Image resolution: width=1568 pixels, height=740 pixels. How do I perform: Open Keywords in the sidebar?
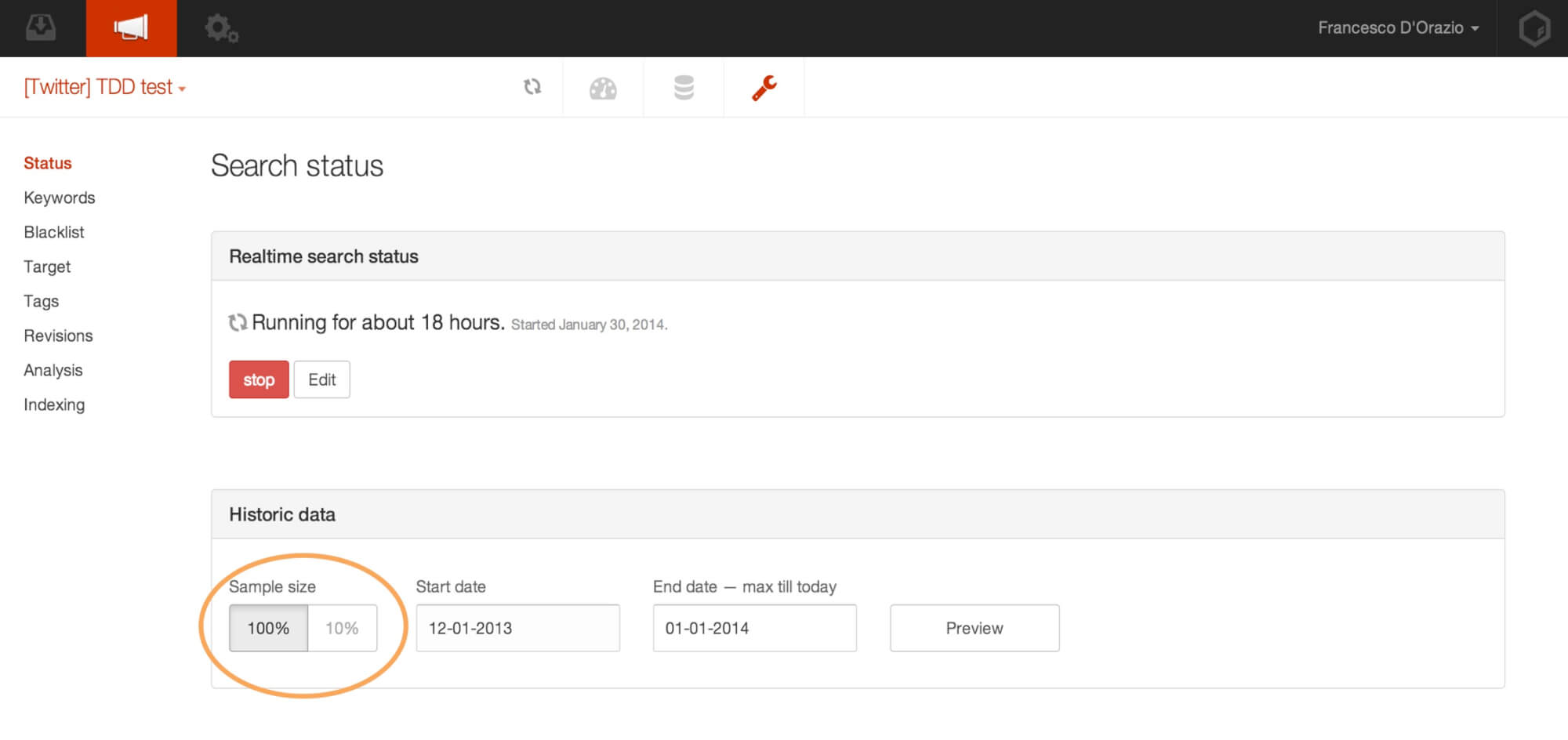click(x=60, y=198)
